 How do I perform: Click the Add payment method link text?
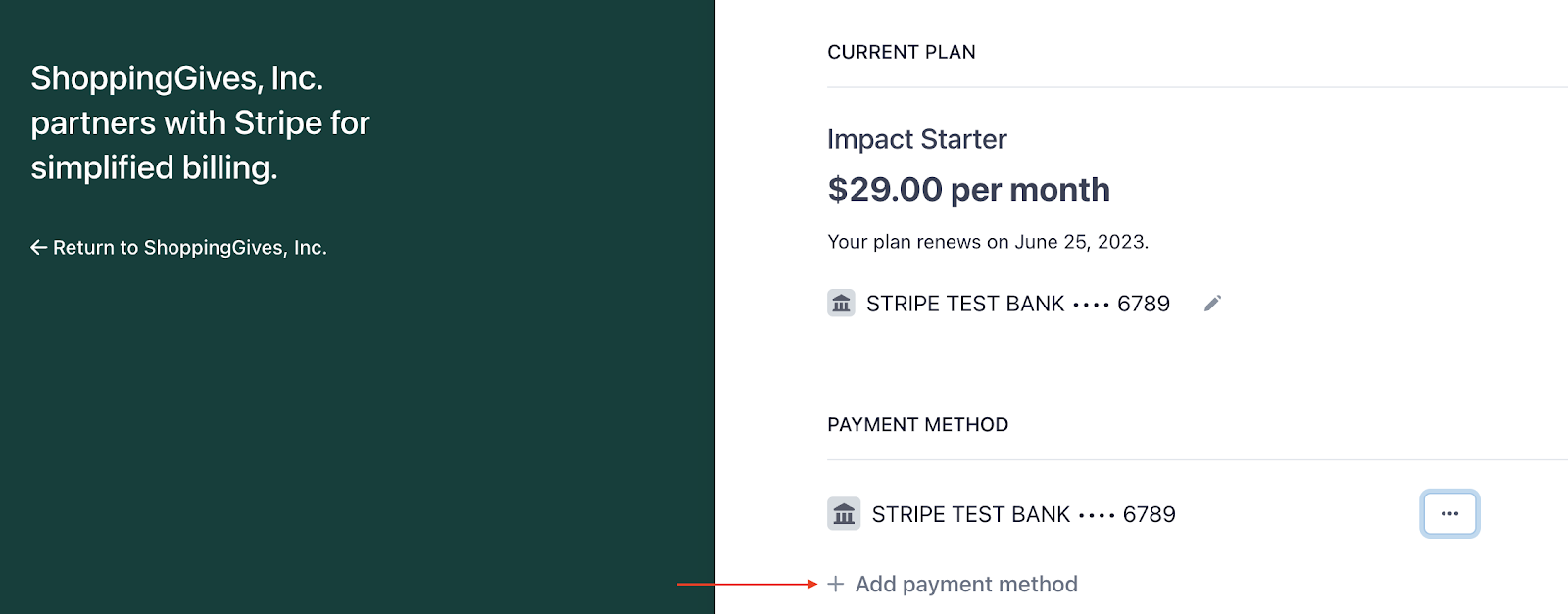tap(966, 585)
